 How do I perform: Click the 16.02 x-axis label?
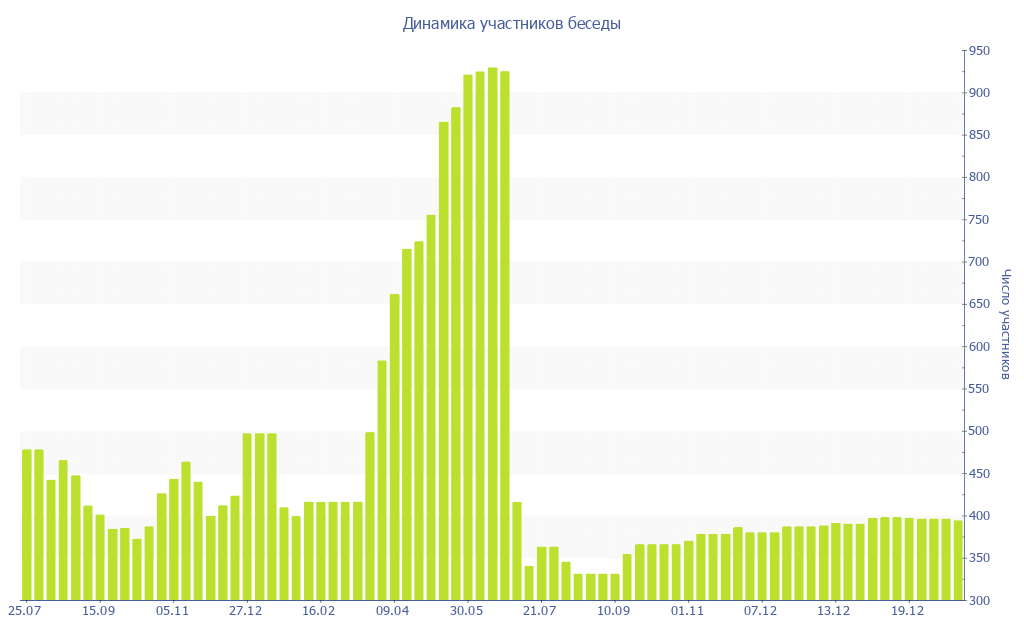(x=319, y=611)
